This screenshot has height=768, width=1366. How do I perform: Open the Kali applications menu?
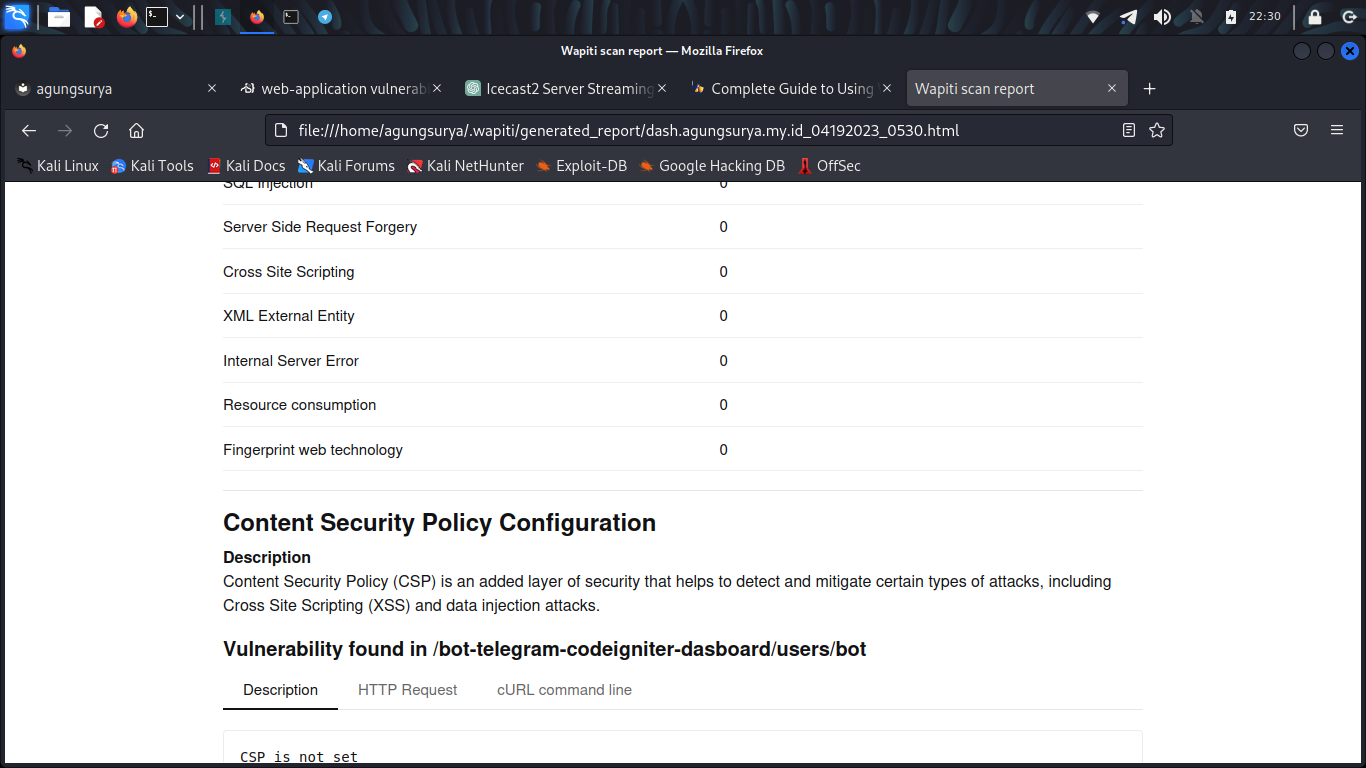point(18,16)
